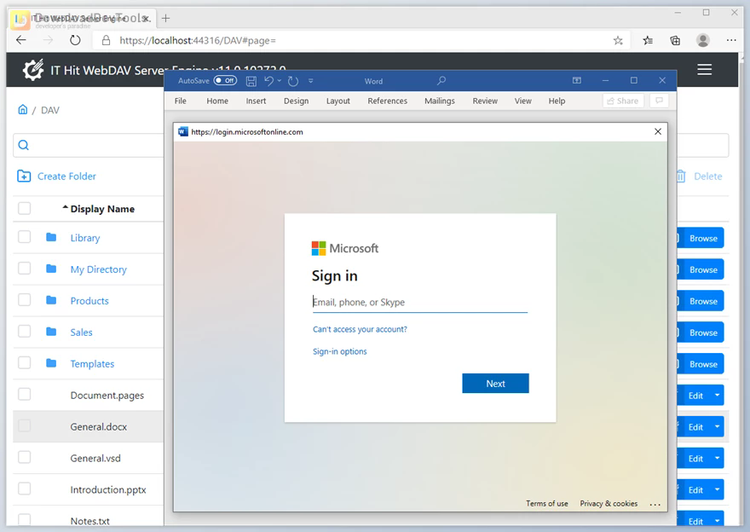Check the My Directory checkbox
The height and width of the screenshot is (532, 750).
tap(24, 268)
